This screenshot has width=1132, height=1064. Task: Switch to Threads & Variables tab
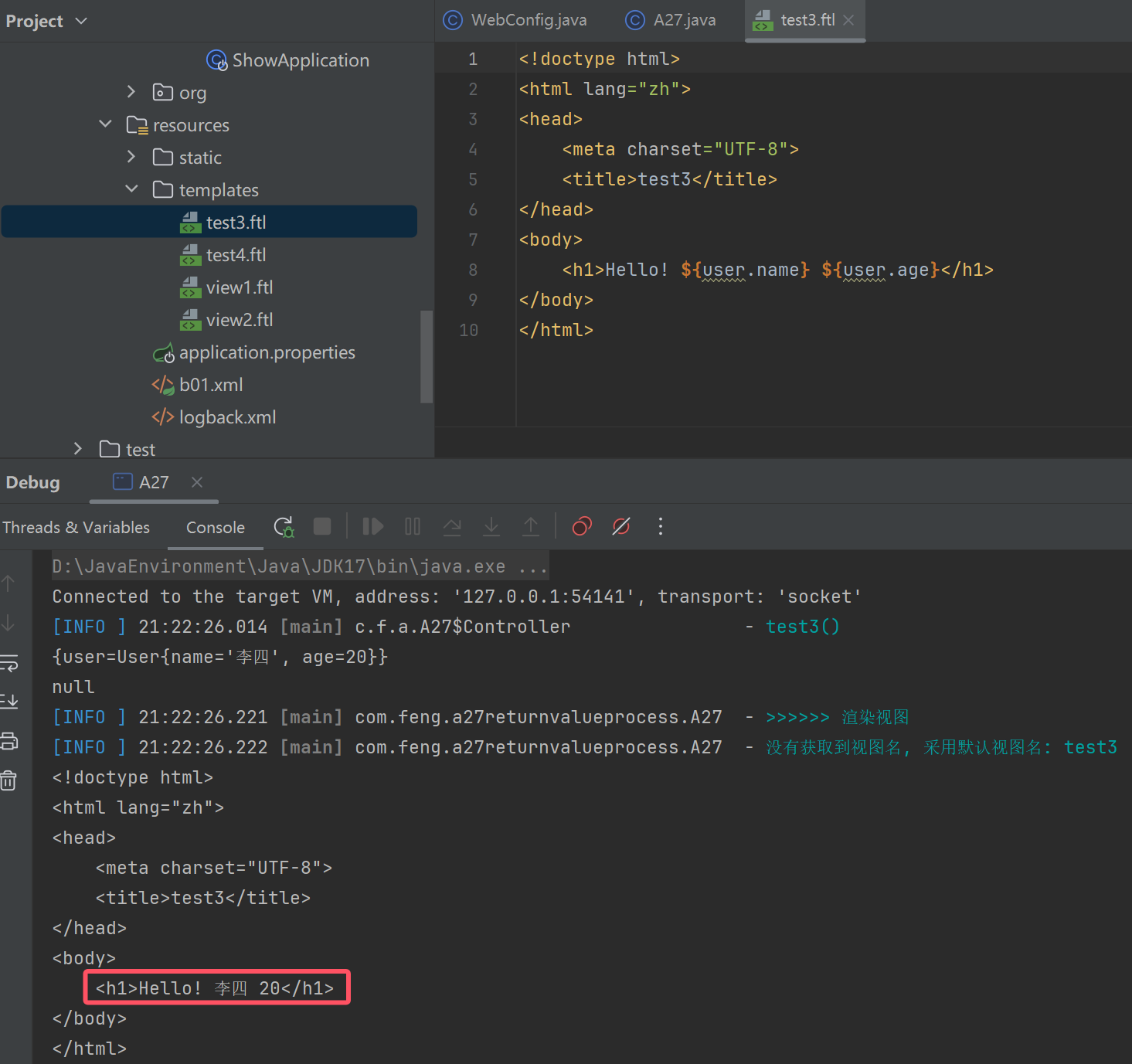[76, 527]
